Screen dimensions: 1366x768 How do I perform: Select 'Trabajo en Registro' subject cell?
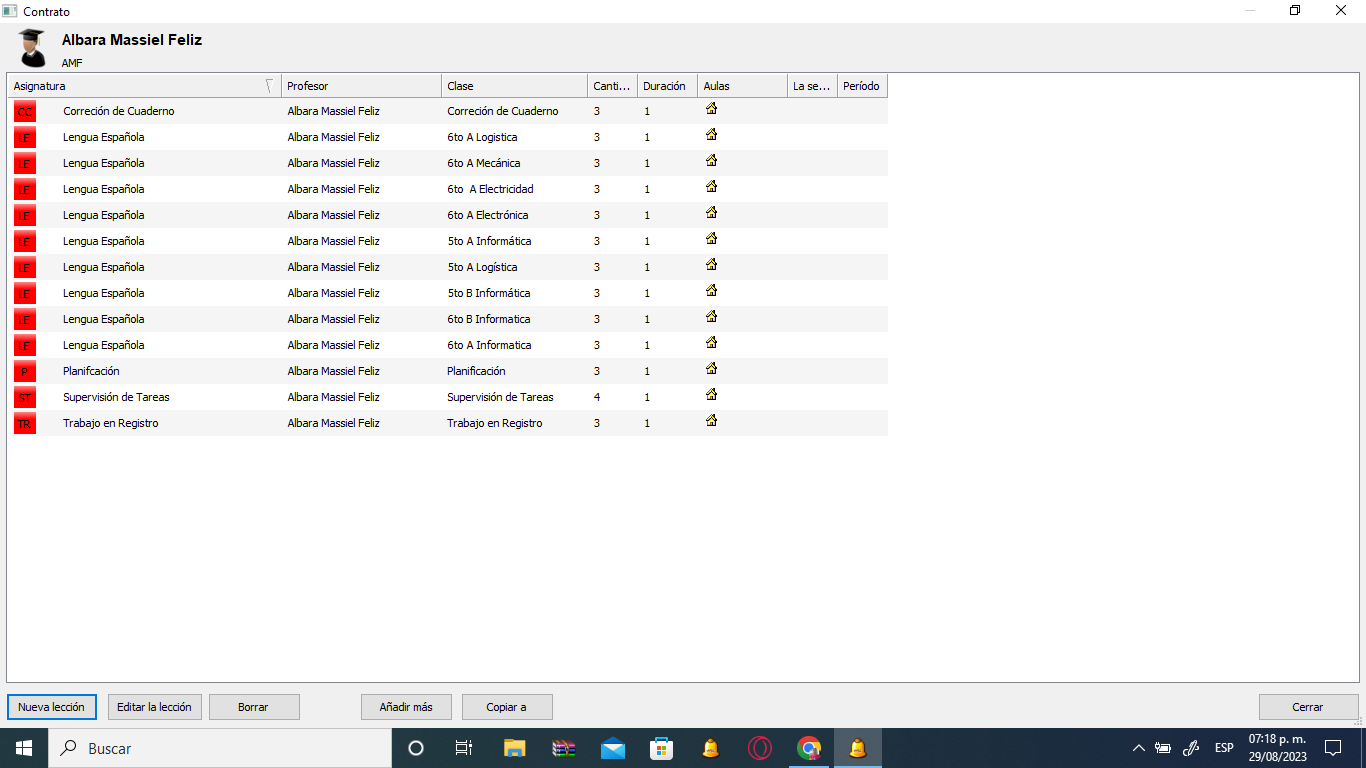click(110, 423)
